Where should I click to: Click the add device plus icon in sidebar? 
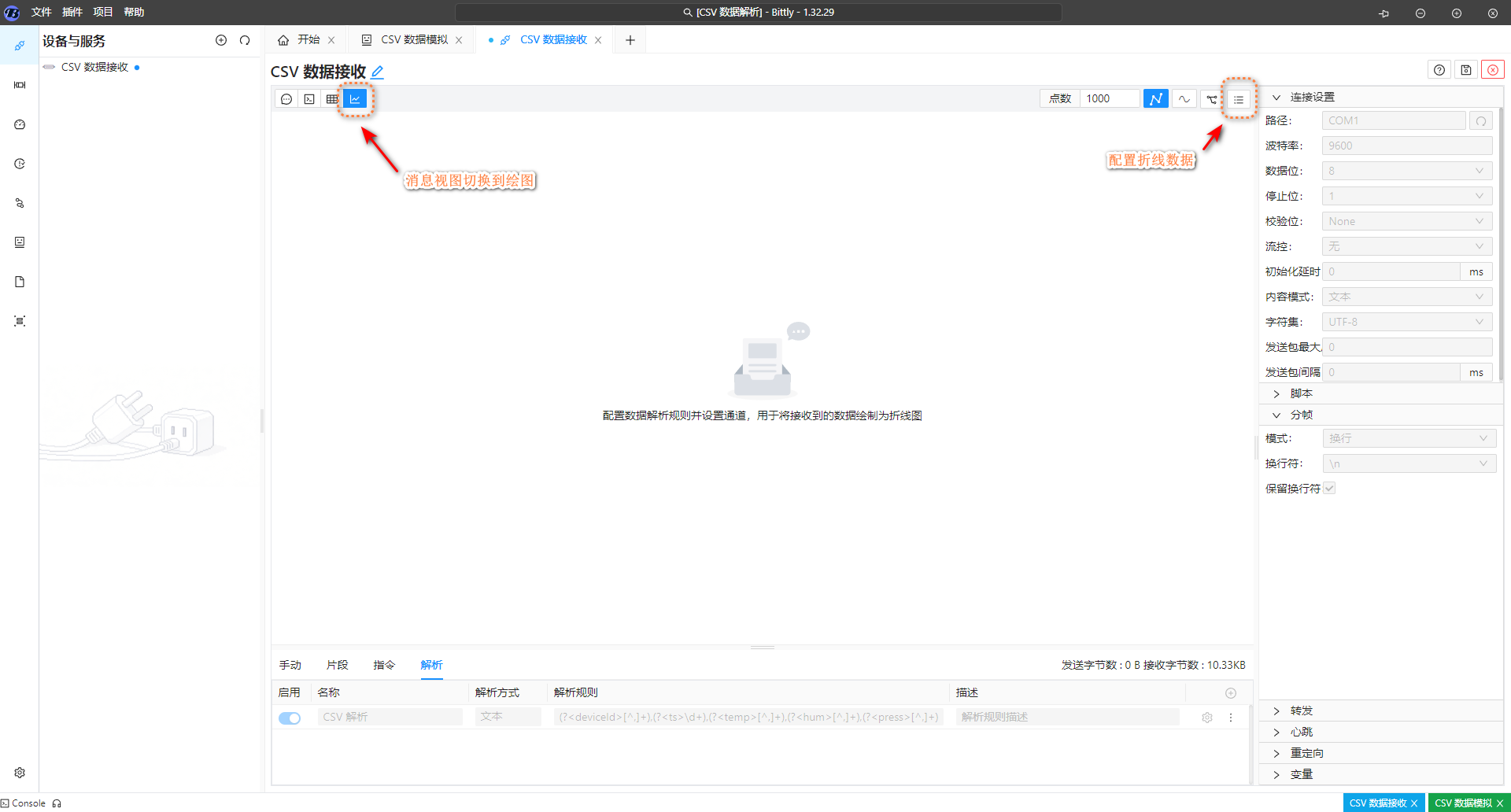pyautogui.click(x=221, y=40)
